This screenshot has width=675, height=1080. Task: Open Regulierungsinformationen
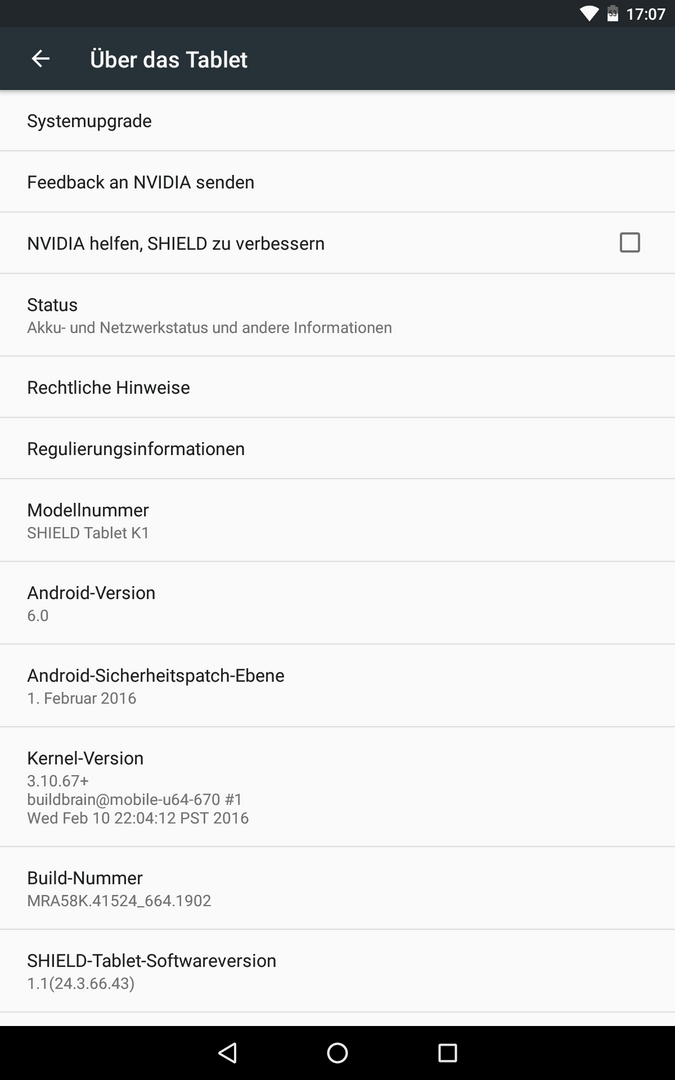(x=338, y=448)
